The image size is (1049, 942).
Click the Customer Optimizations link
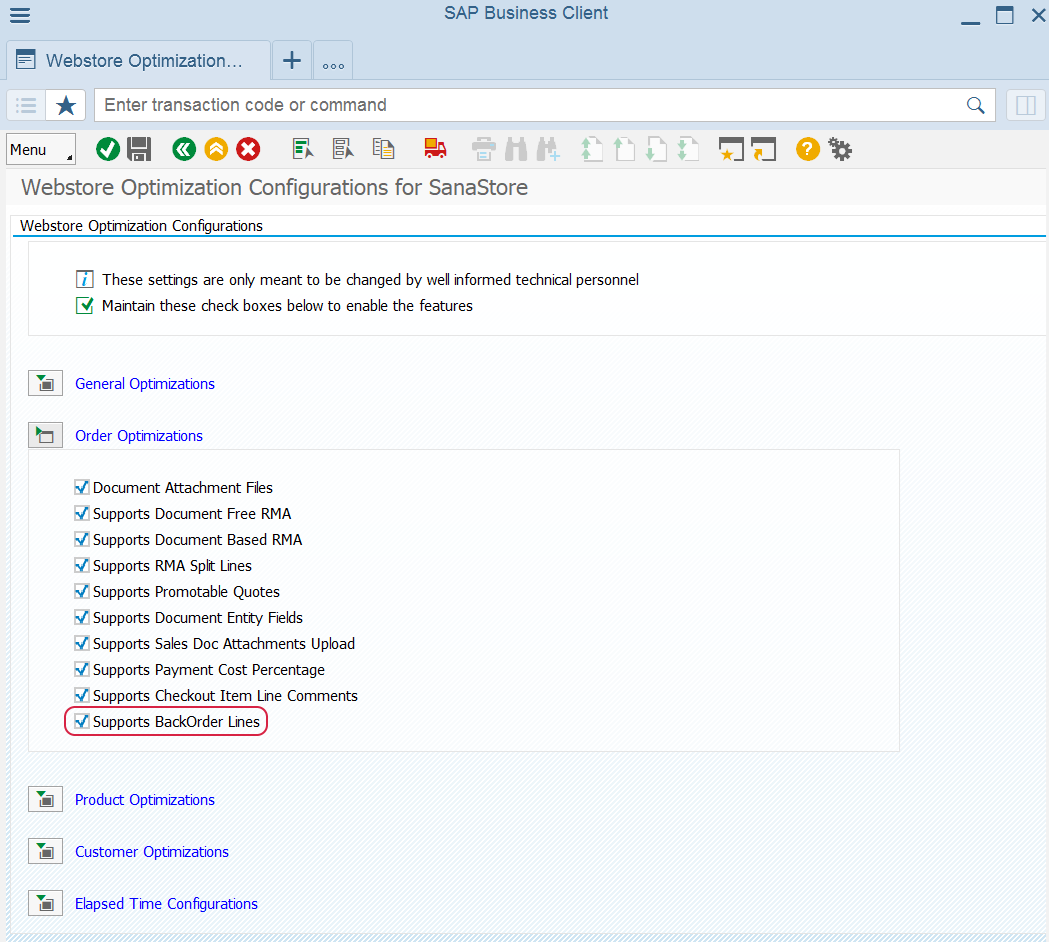152,852
